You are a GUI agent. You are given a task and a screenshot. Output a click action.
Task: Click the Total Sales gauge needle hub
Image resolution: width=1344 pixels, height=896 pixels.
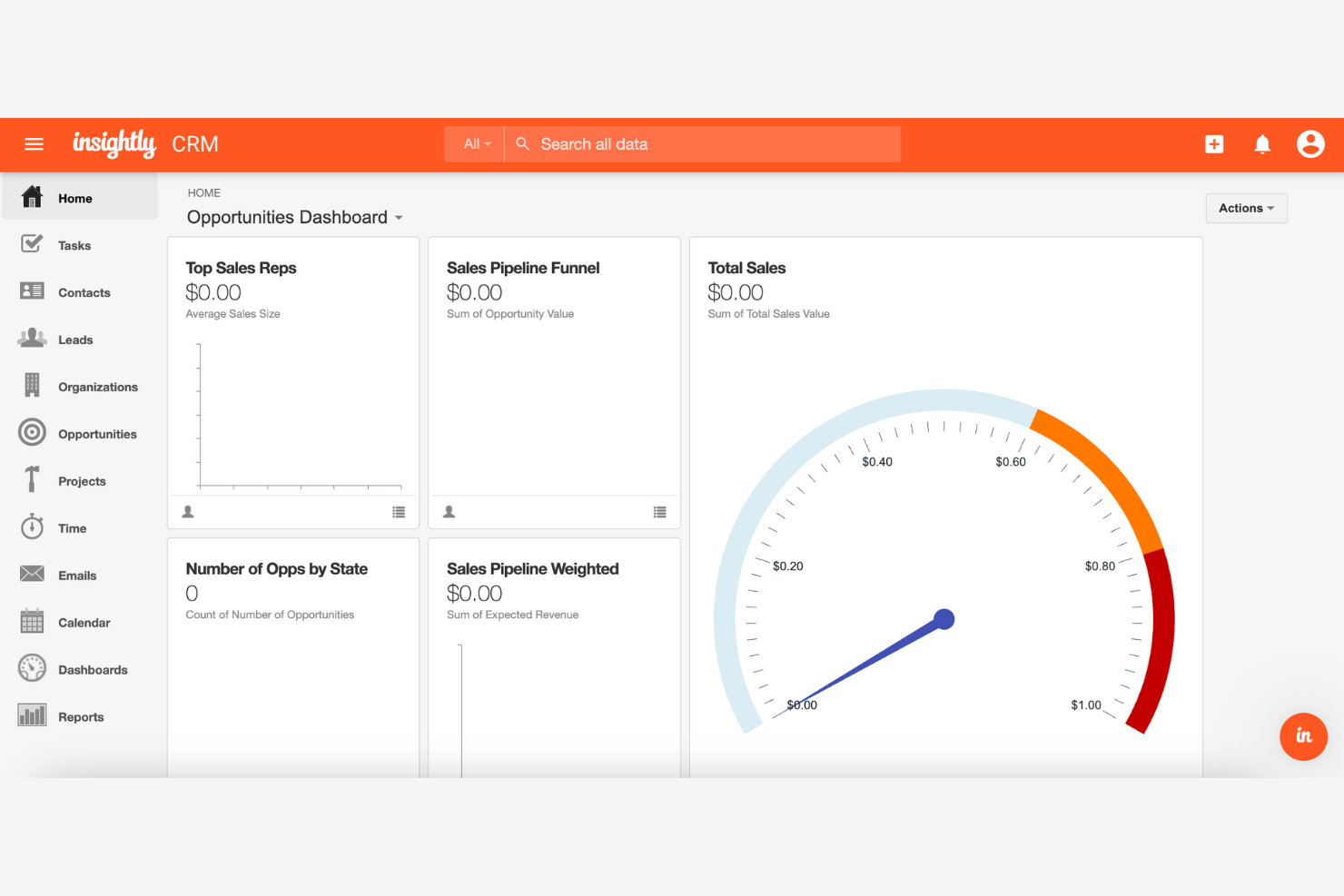click(944, 619)
